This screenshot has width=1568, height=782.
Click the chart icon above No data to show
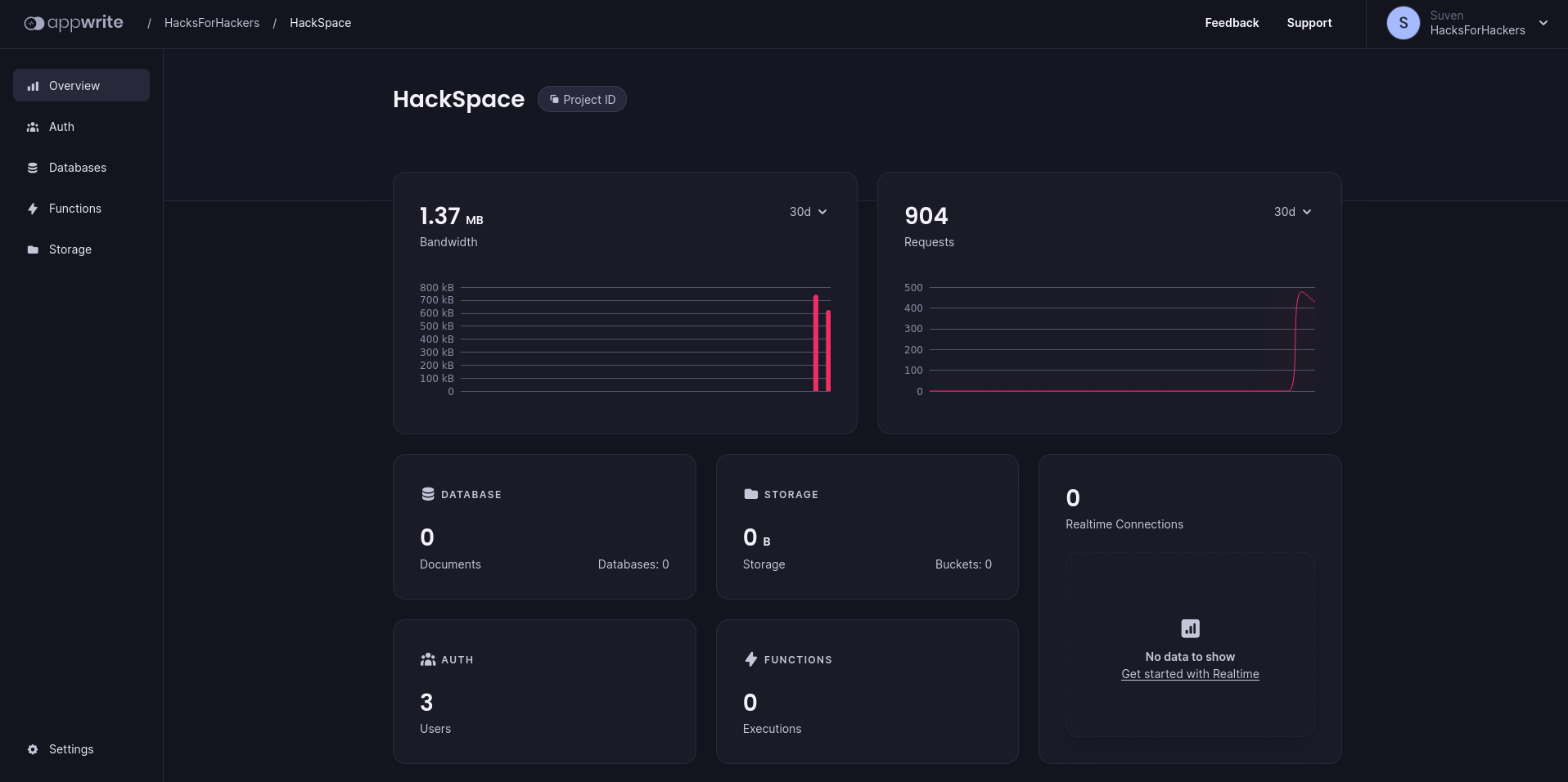(x=1190, y=628)
